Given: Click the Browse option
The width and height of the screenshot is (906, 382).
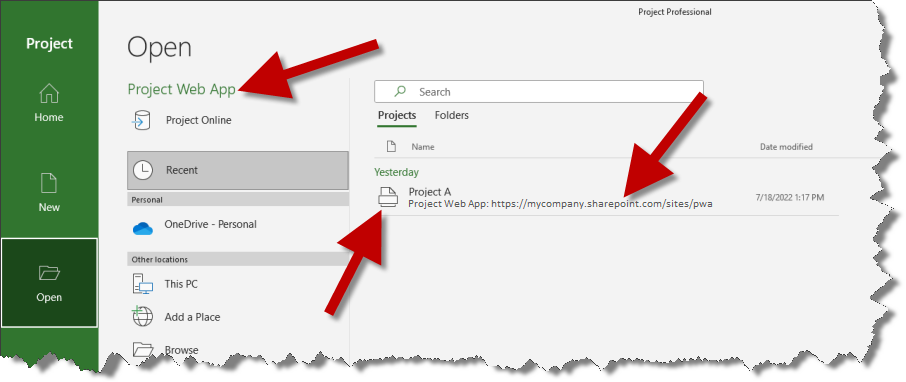Looking at the screenshot, I should coord(181,350).
